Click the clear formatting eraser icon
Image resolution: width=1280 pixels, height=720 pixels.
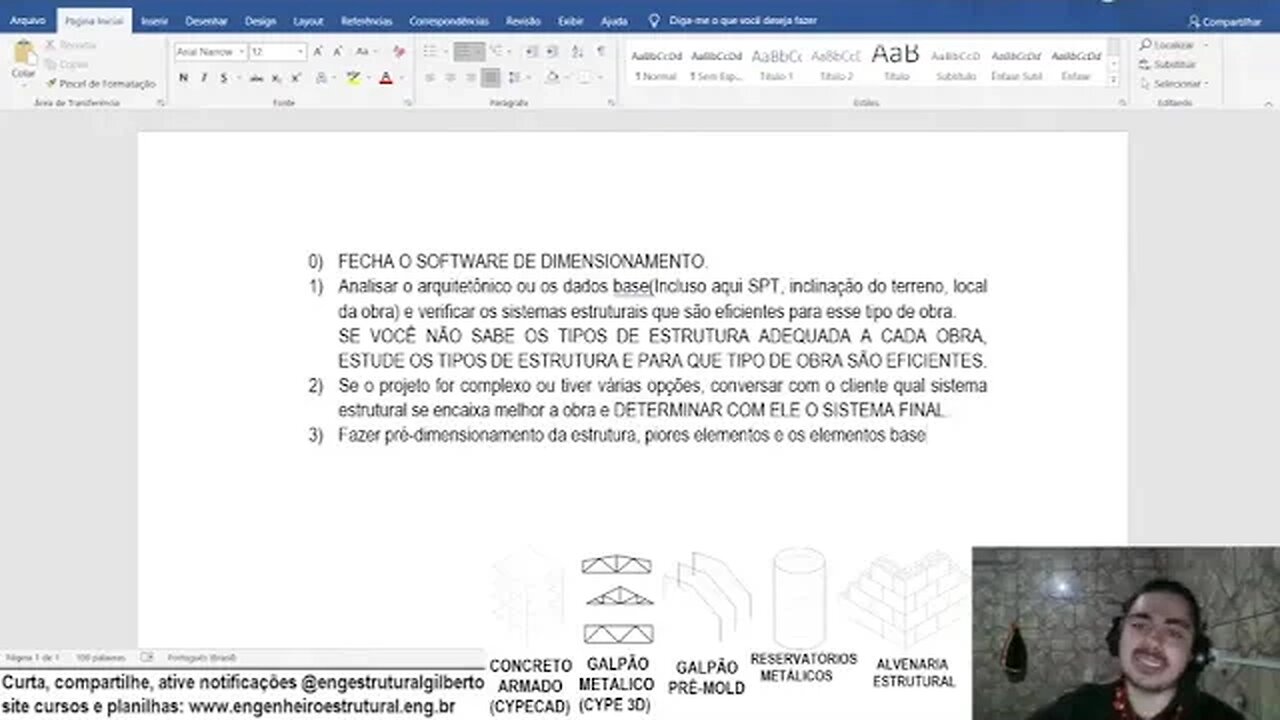click(x=399, y=51)
